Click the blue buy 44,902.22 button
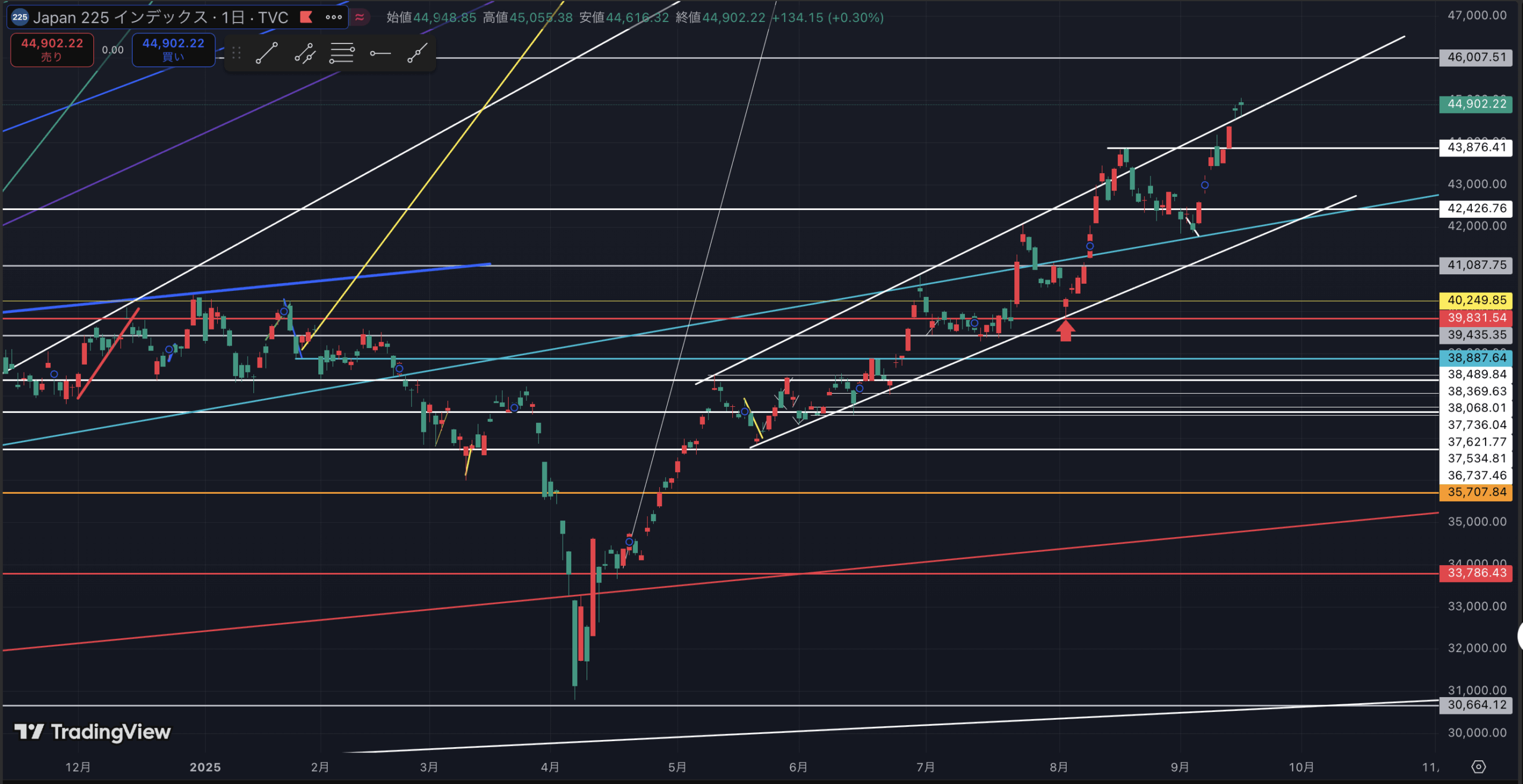Image resolution: width=1523 pixels, height=784 pixels. point(173,49)
